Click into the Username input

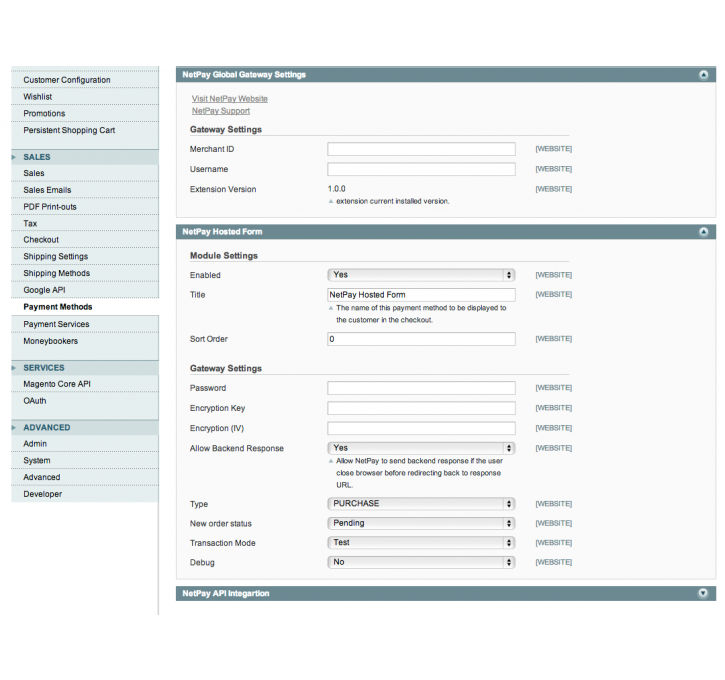[421, 169]
